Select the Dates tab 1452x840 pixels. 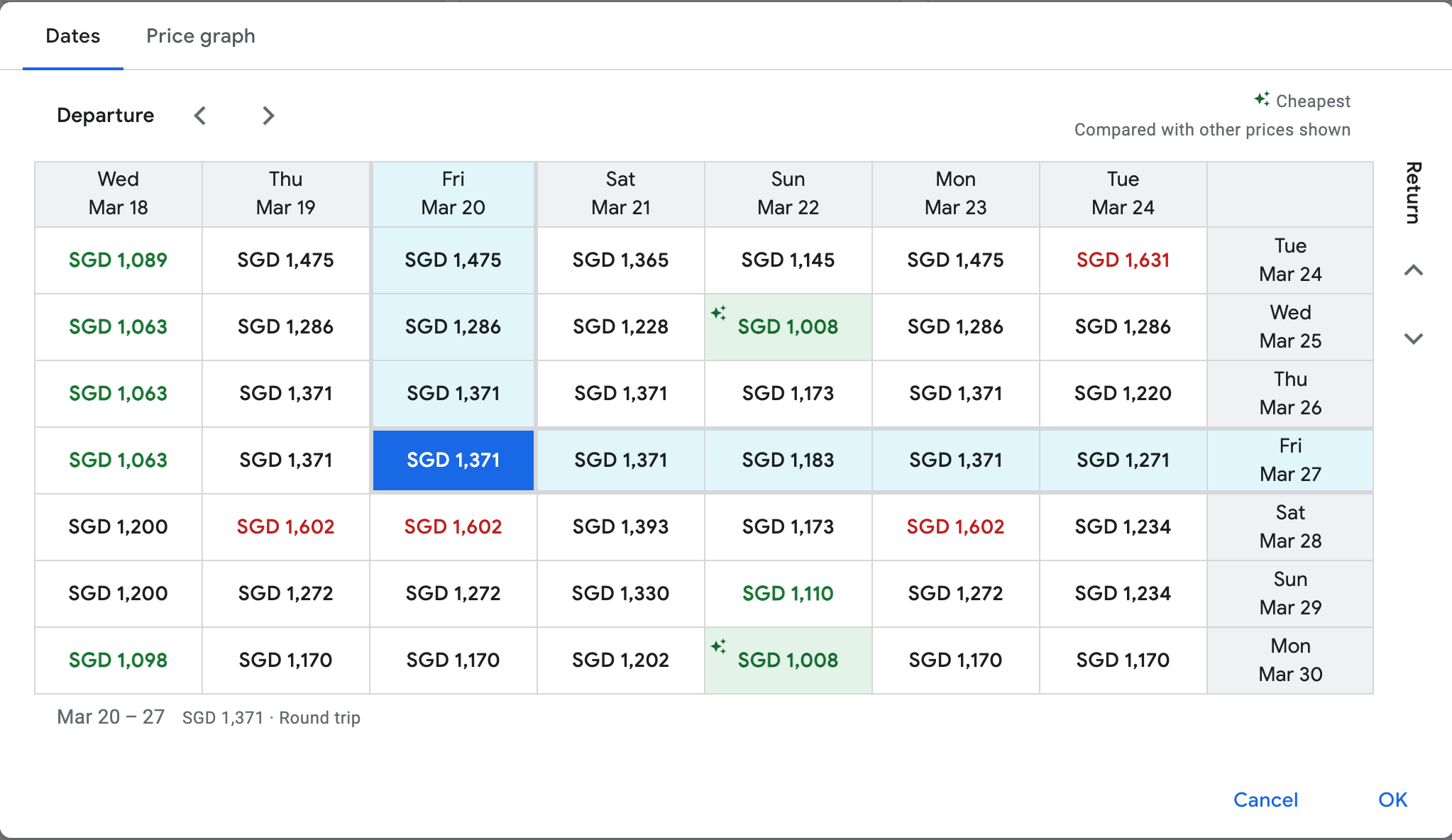tap(72, 36)
